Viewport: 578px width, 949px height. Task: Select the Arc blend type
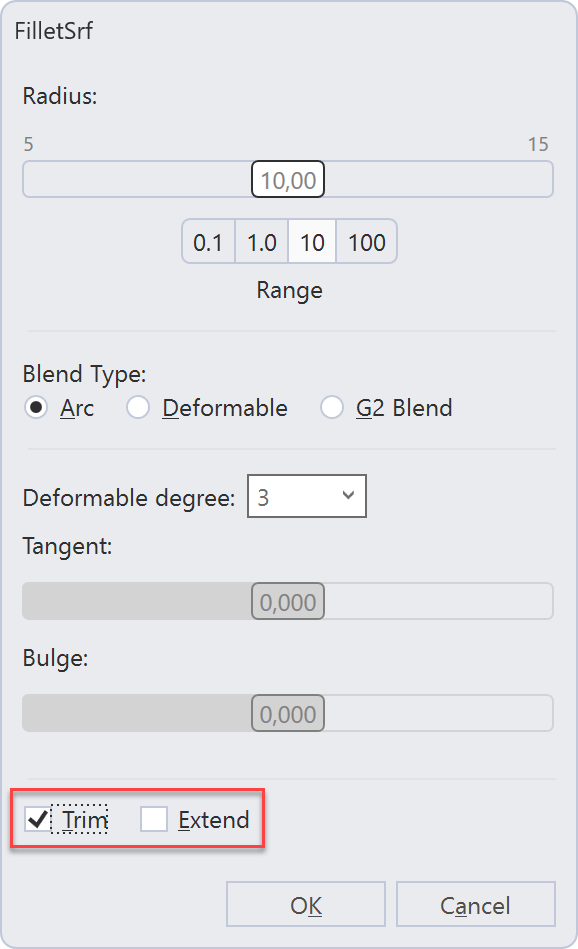36,408
